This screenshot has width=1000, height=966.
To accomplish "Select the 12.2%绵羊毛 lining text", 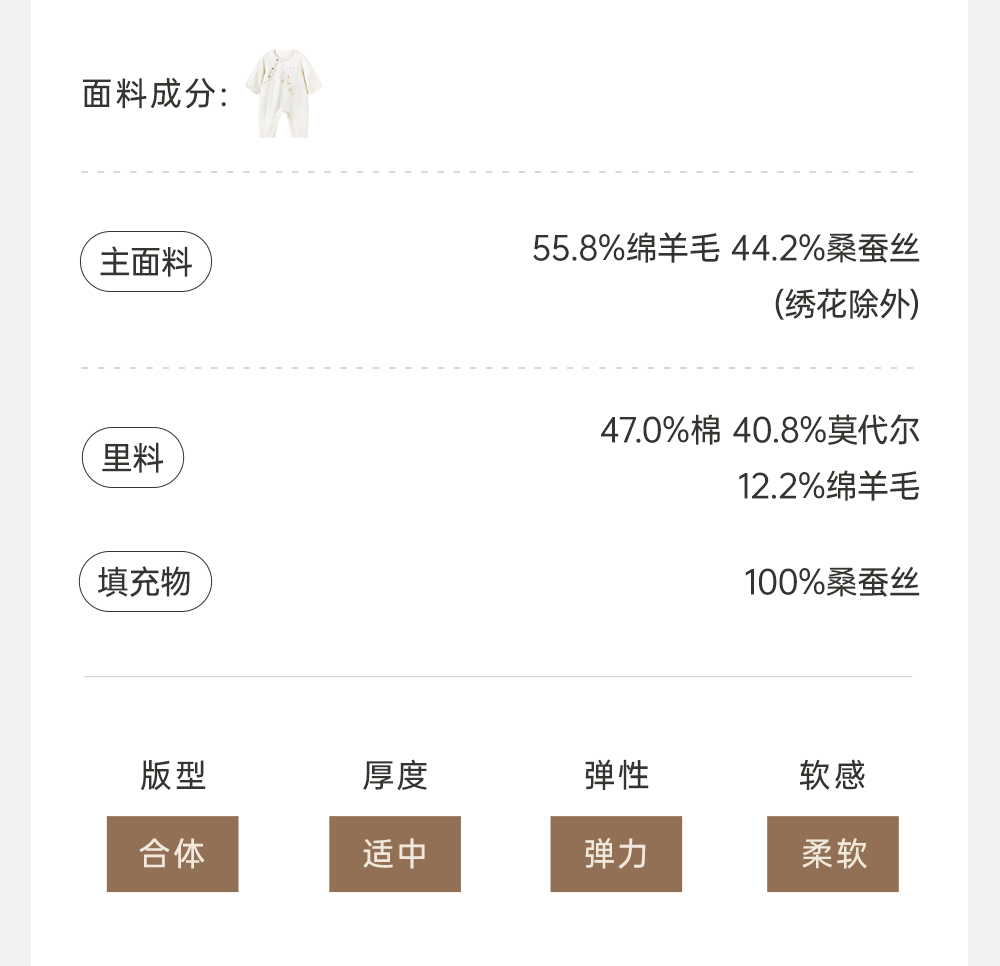I will pos(828,487).
